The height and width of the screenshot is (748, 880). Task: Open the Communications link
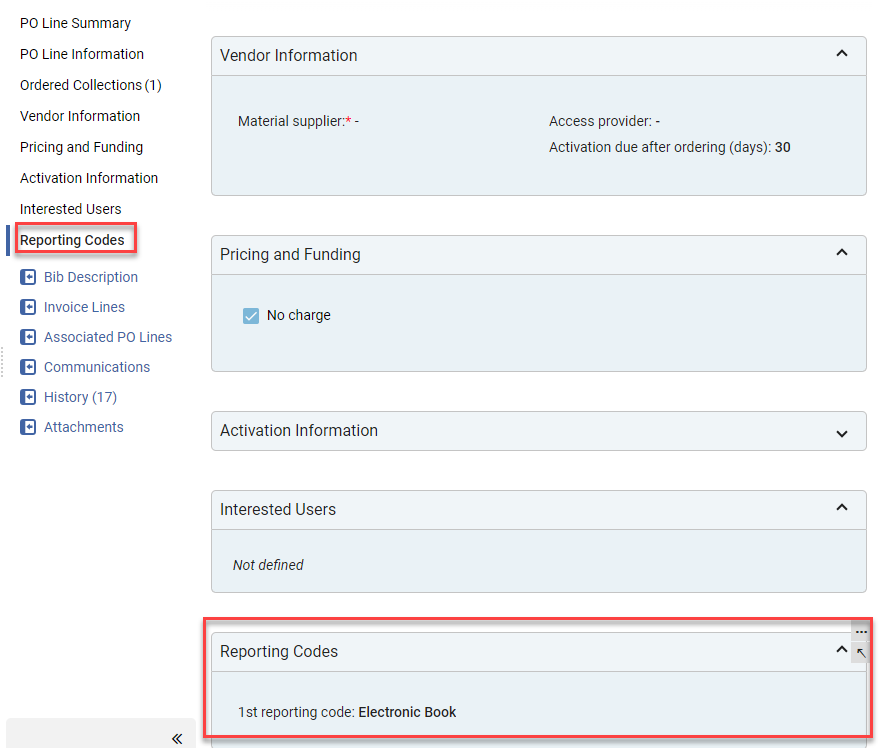coord(97,367)
